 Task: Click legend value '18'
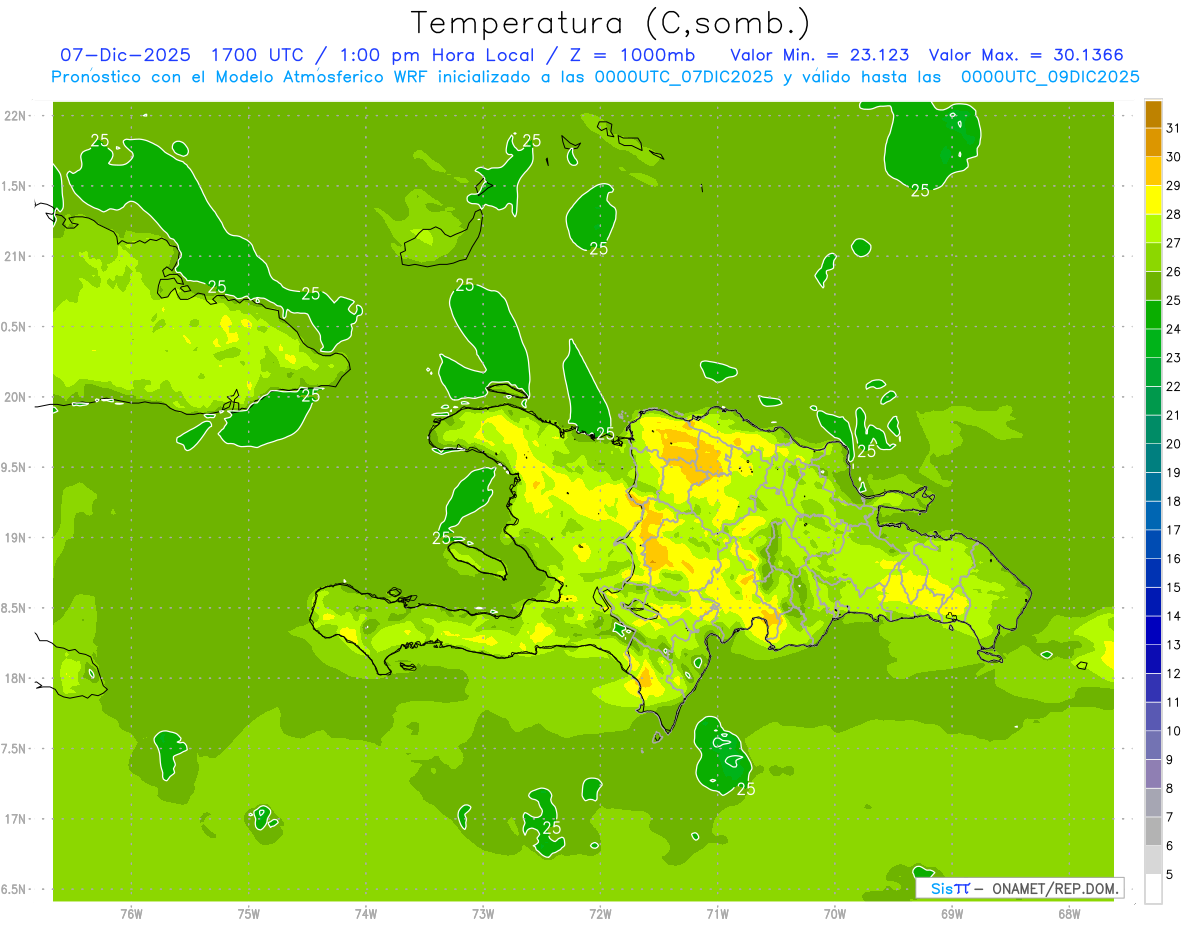[1174, 501]
